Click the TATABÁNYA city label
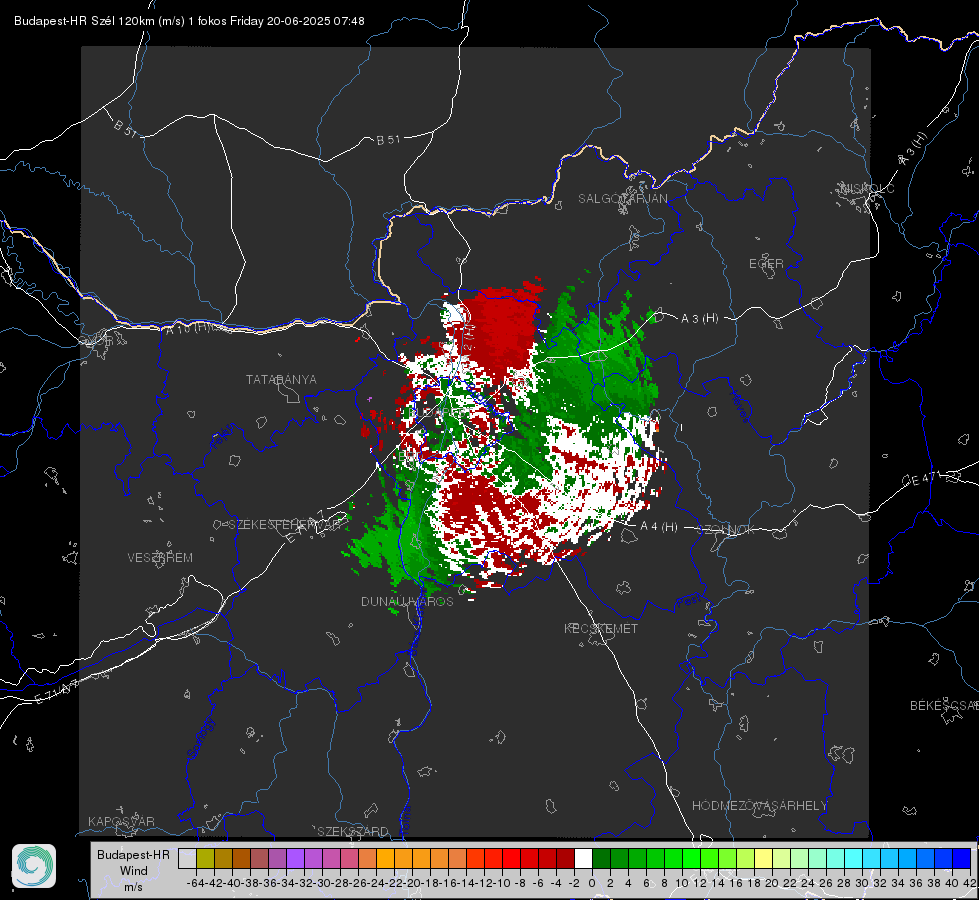Screen dimensions: 979x900 (281, 380)
